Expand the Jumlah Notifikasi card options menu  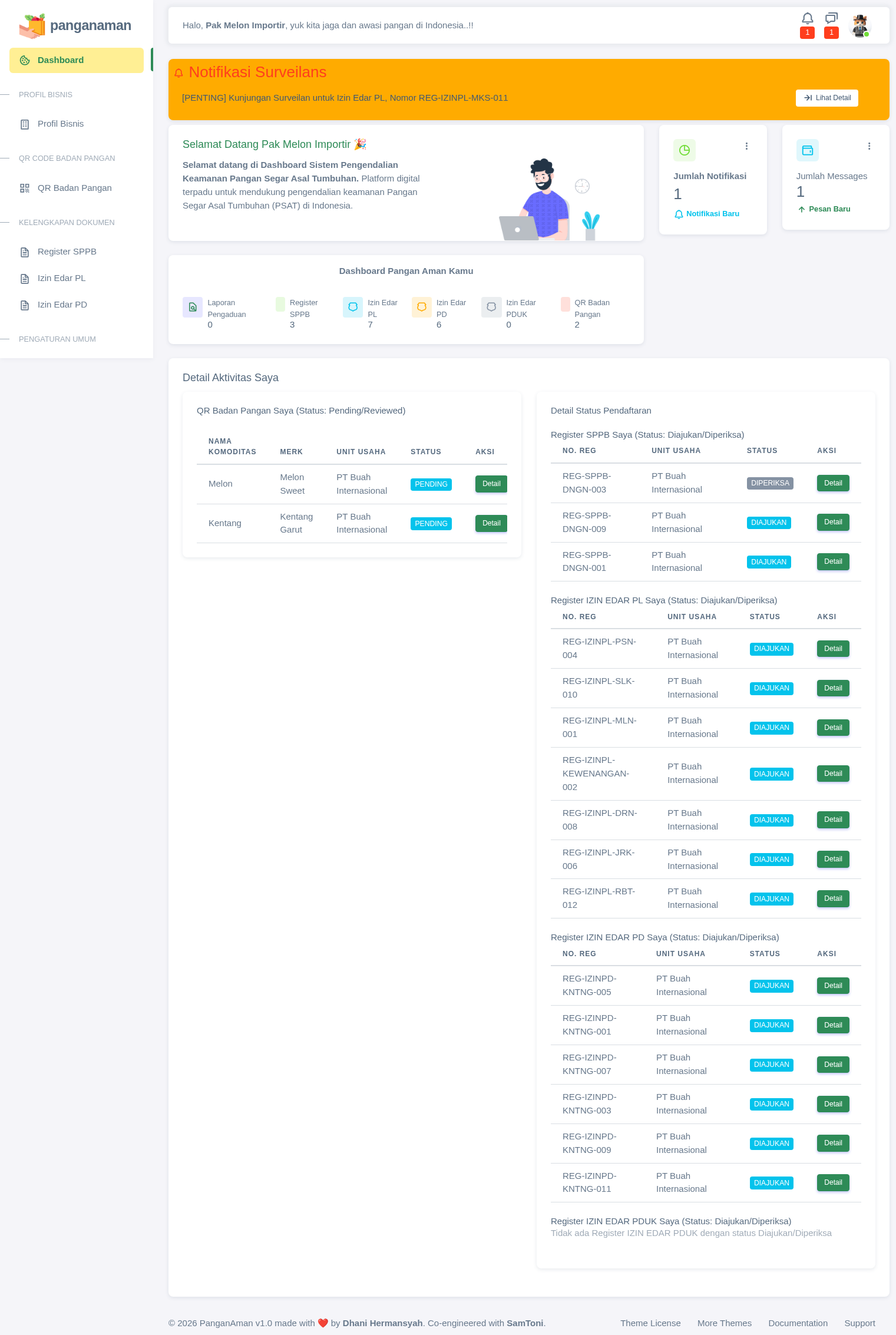pyautogui.click(x=746, y=146)
